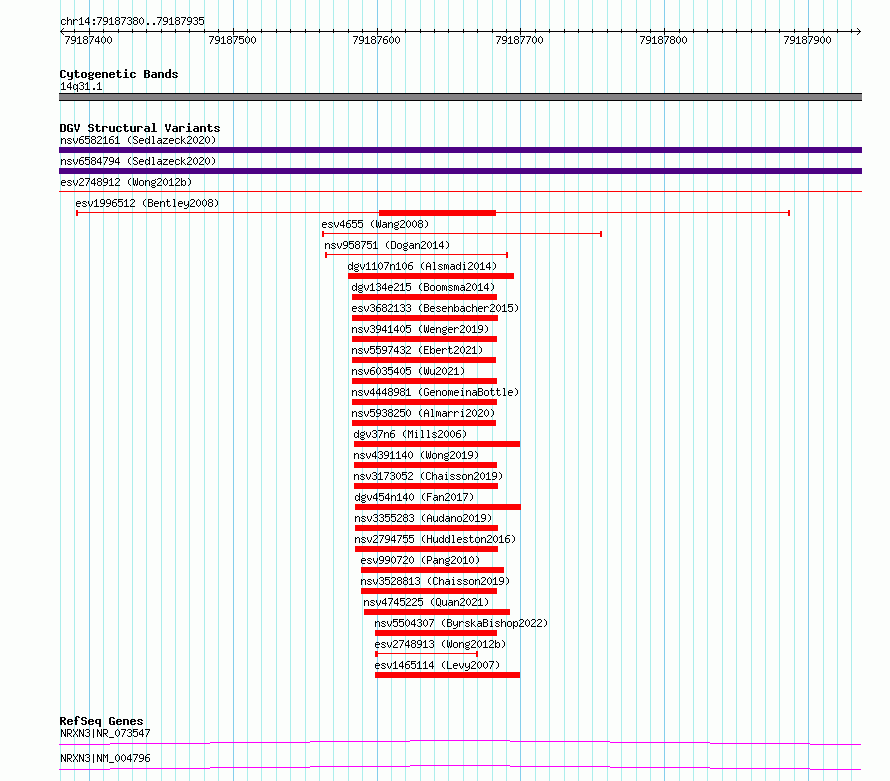The image size is (890, 781).
Task: Click ruler position 79187500
Action: click(232, 40)
